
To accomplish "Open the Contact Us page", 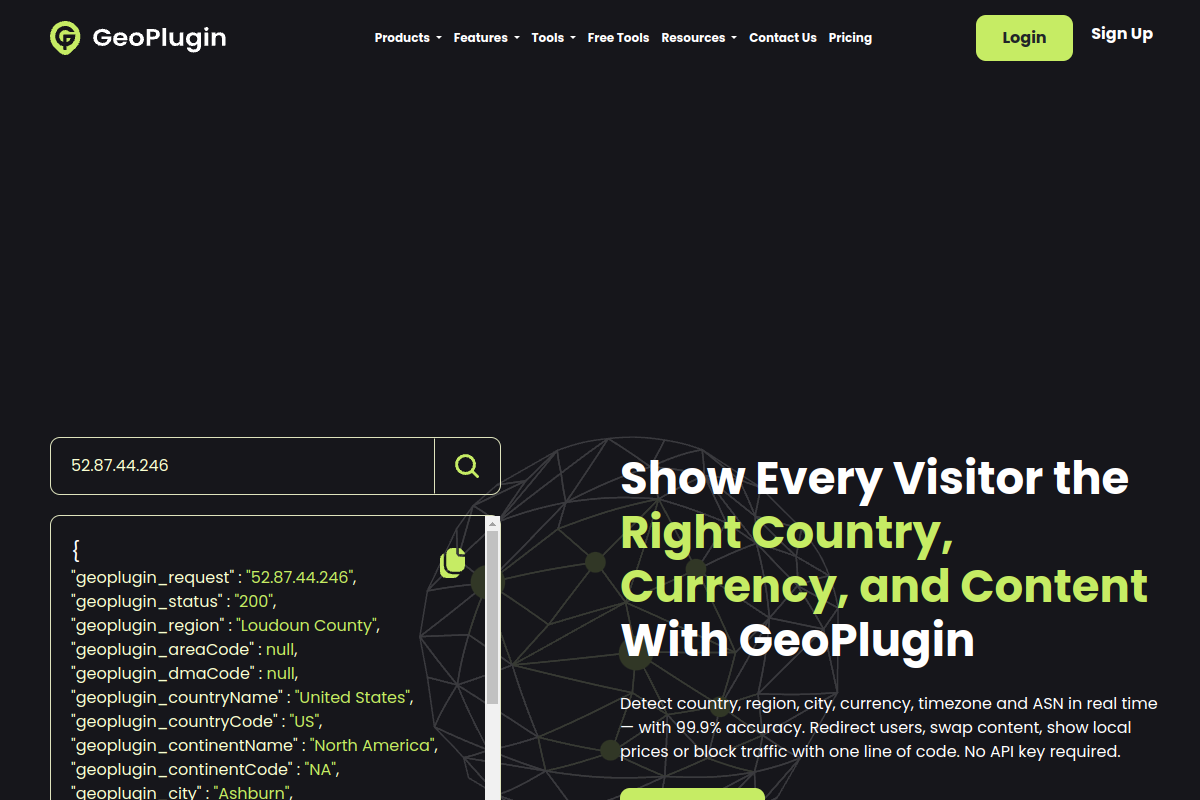I will (782, 38).
